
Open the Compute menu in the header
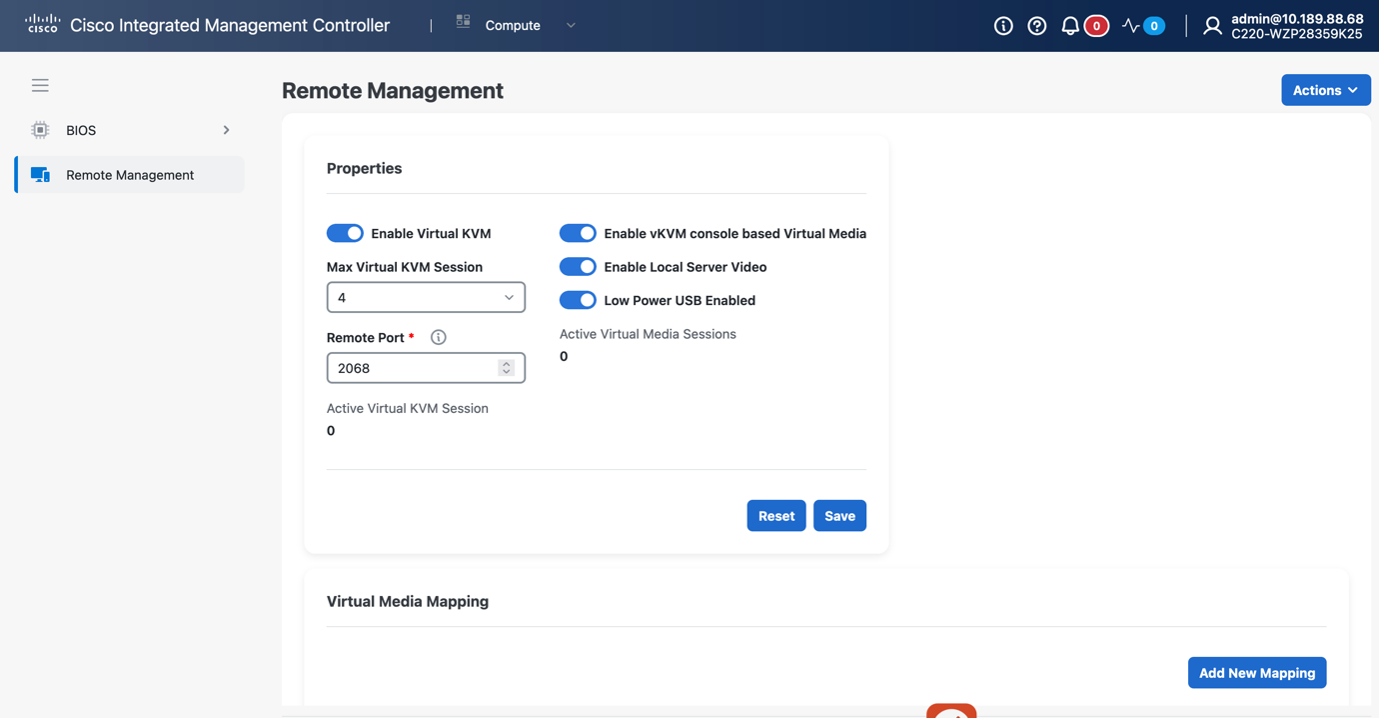click(514, 25)
